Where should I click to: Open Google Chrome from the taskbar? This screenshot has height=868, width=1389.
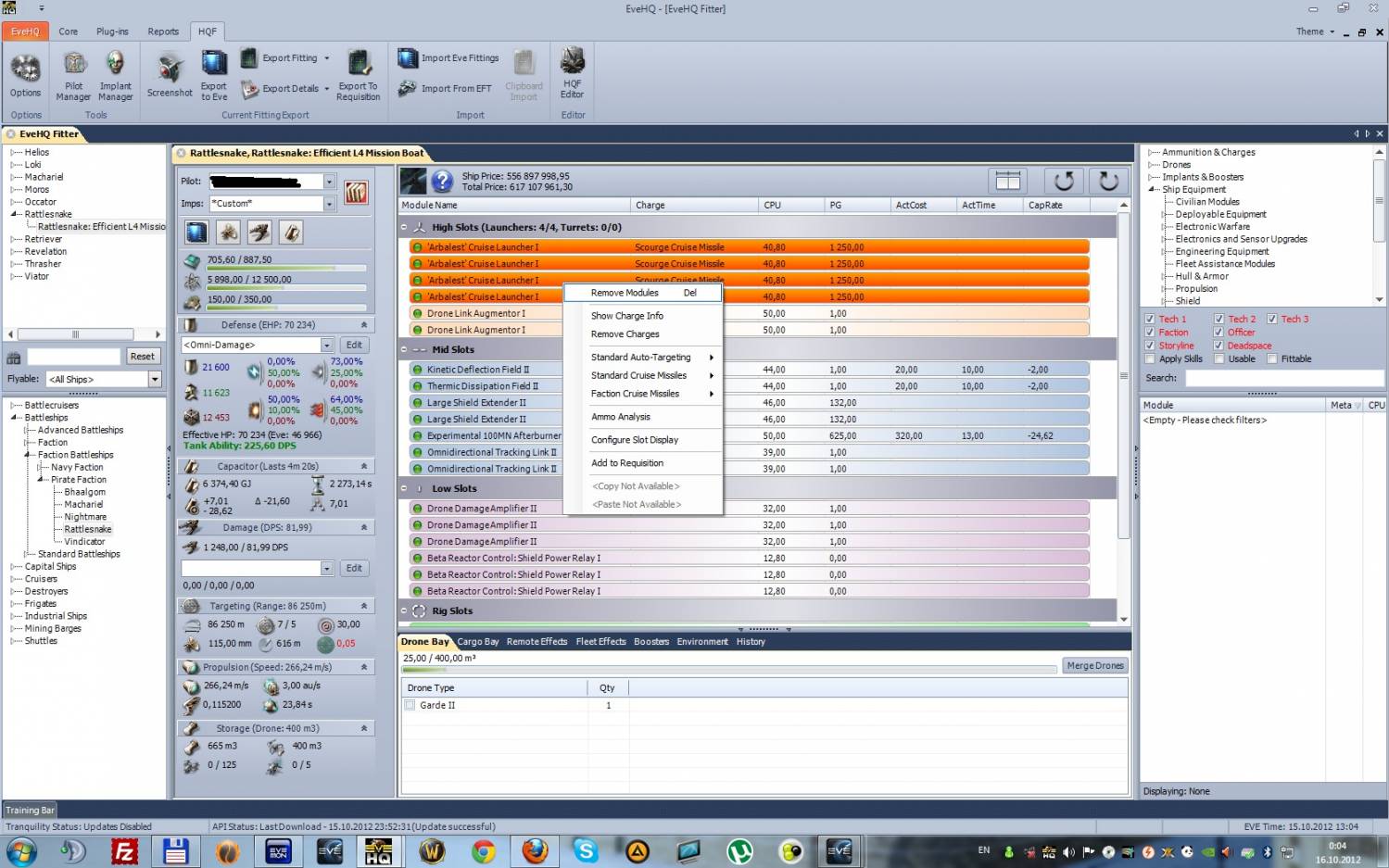tap(483, 851)
